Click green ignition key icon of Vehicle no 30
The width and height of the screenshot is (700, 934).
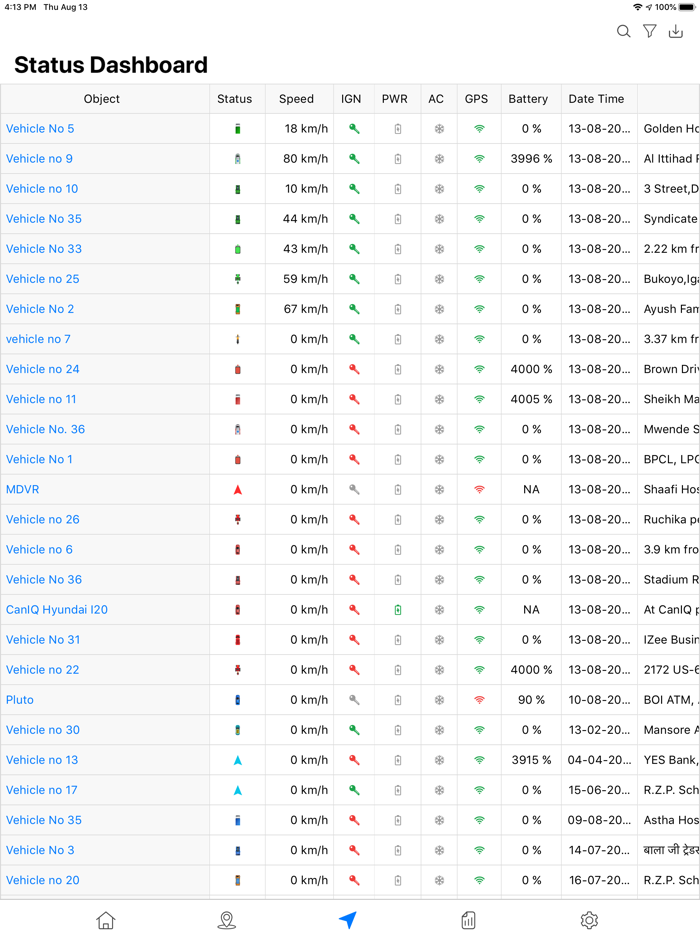click(354, 730)
